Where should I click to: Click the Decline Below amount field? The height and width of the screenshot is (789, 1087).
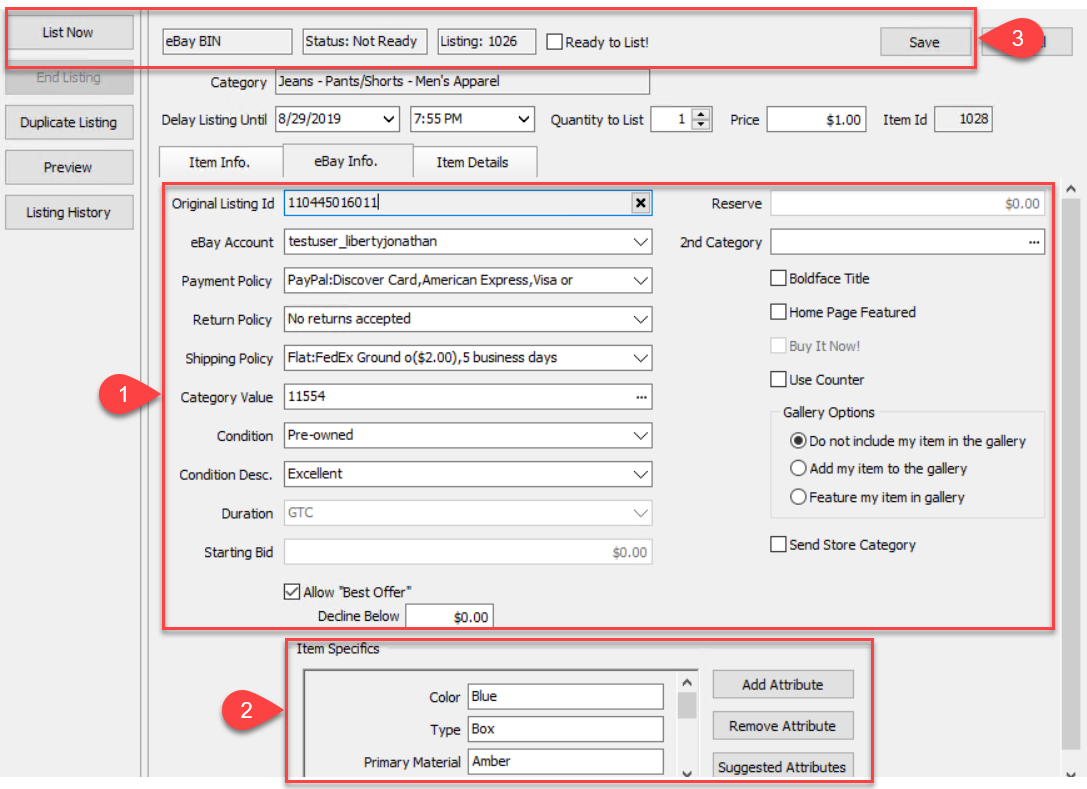(449, 616)
